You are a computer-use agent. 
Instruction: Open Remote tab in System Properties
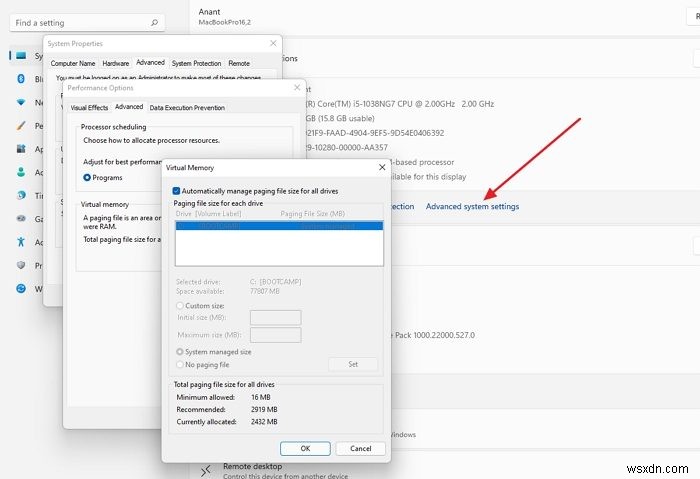point(239,63)
